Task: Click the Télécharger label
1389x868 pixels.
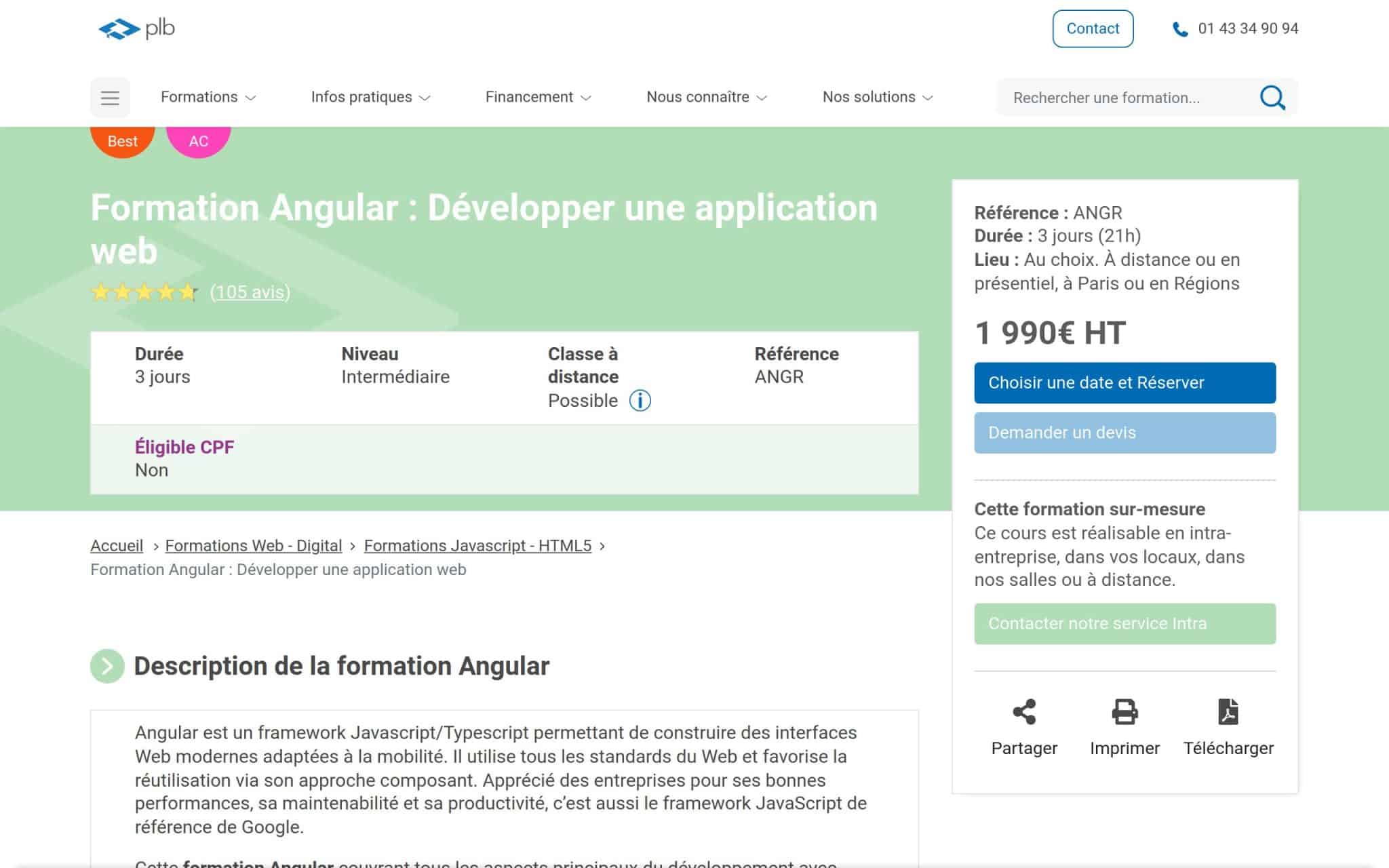Action: click(x=1228, y=748)
